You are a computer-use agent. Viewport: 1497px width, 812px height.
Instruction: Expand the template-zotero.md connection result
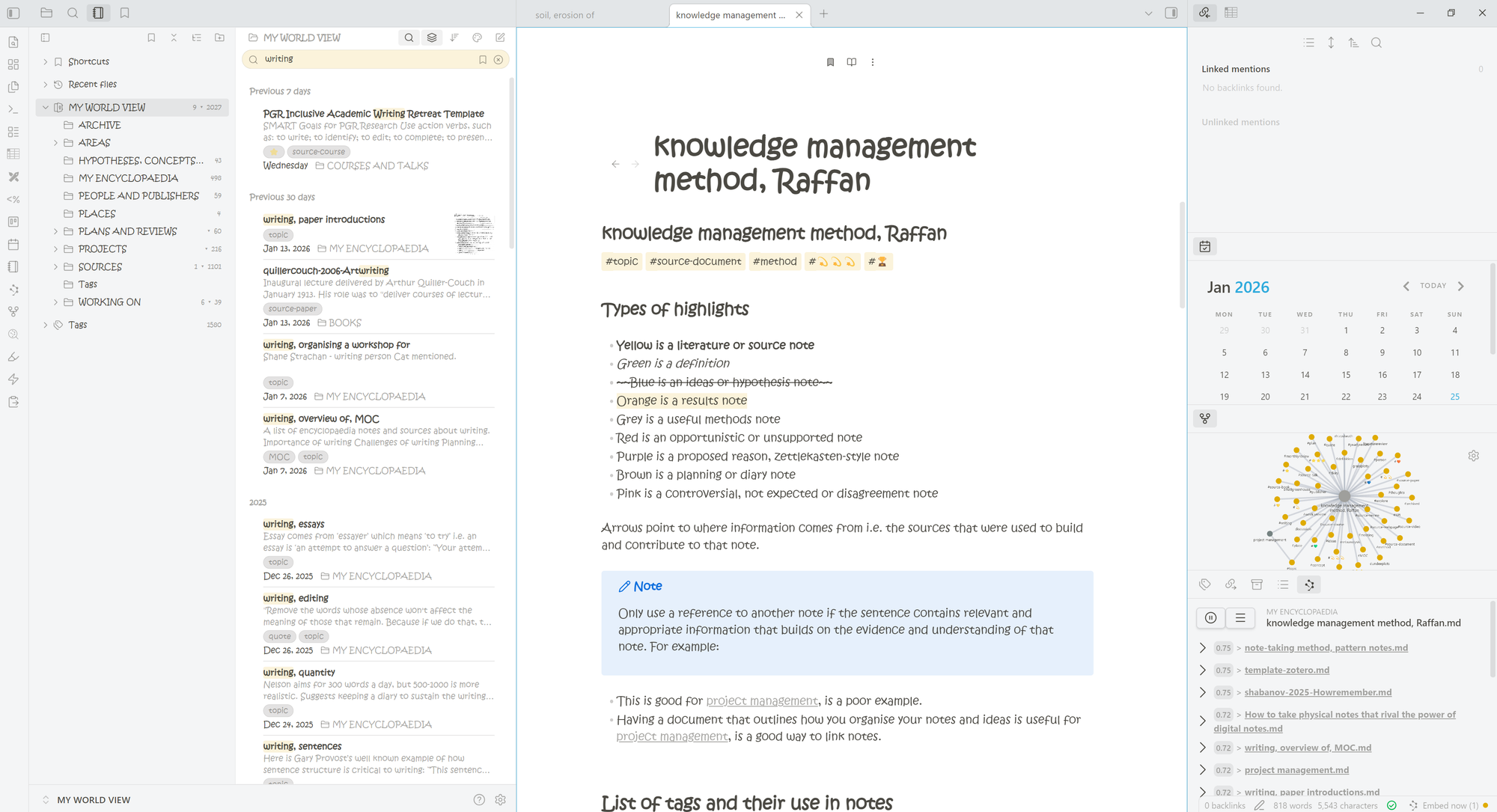(x=1202, y=670)
